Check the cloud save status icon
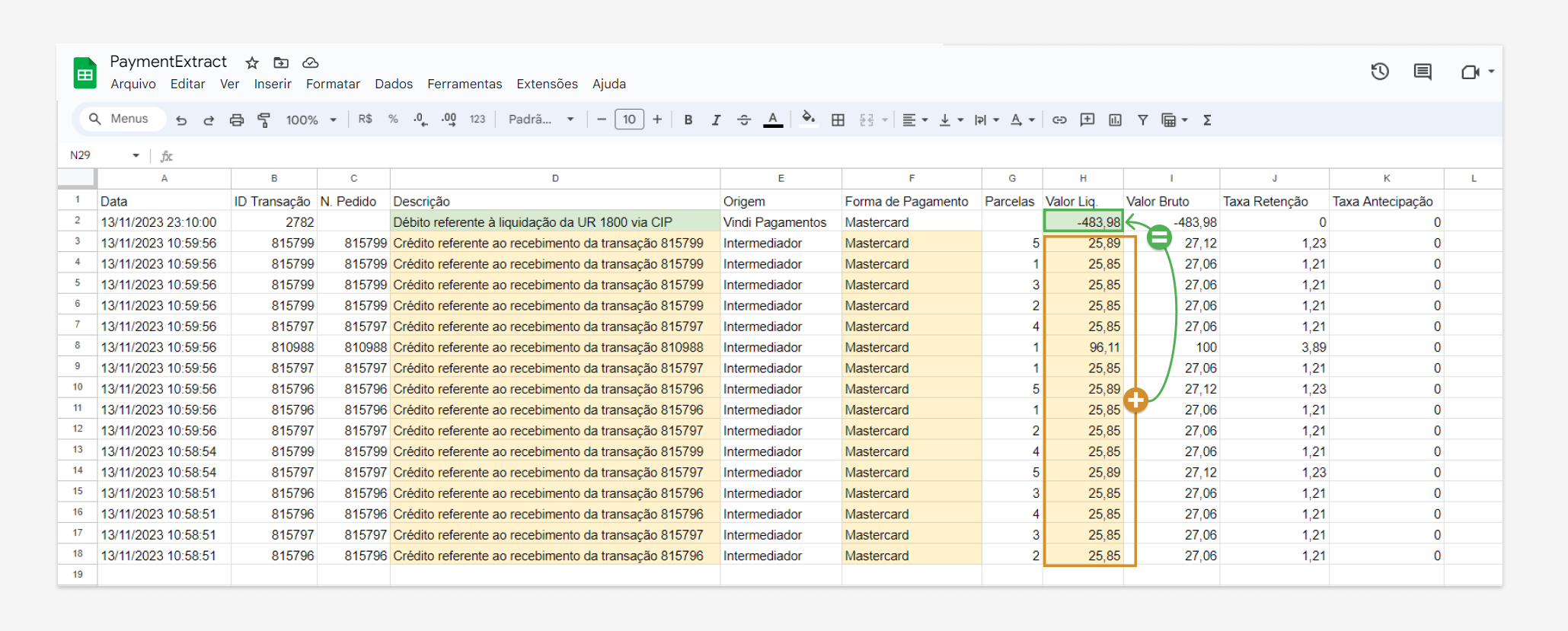The height and width of the screenshot is (631, 1568). click(x=310, y=62)
